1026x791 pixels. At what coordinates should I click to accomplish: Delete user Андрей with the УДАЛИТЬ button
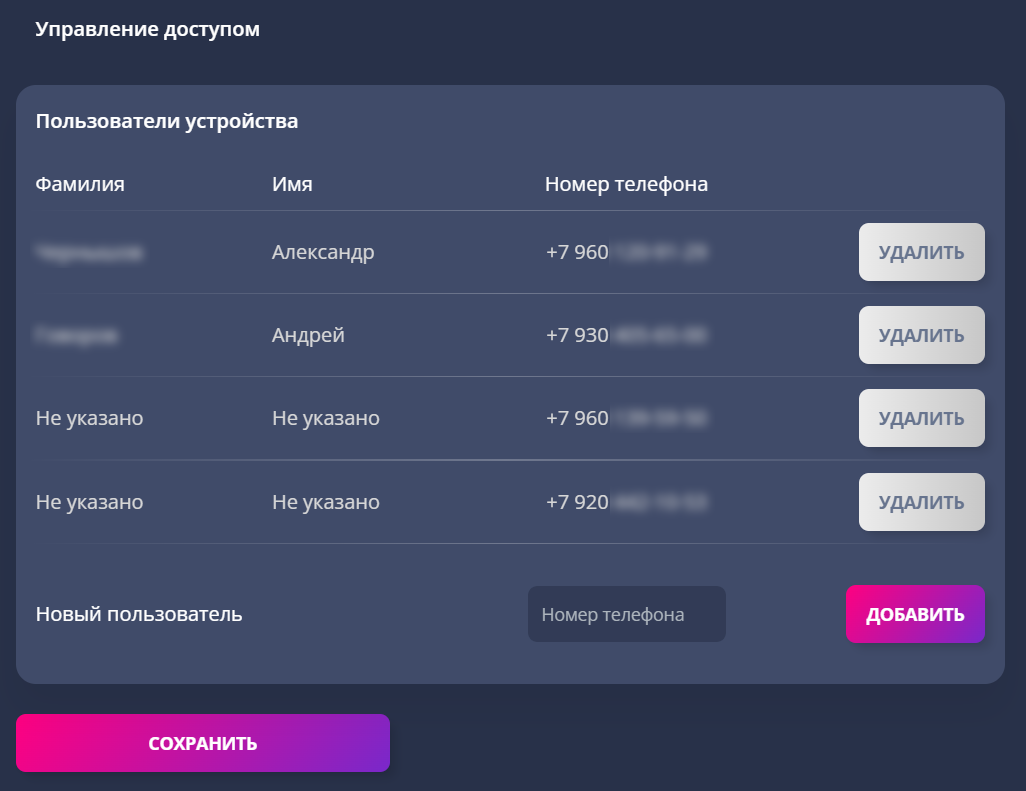pos(921,335)
